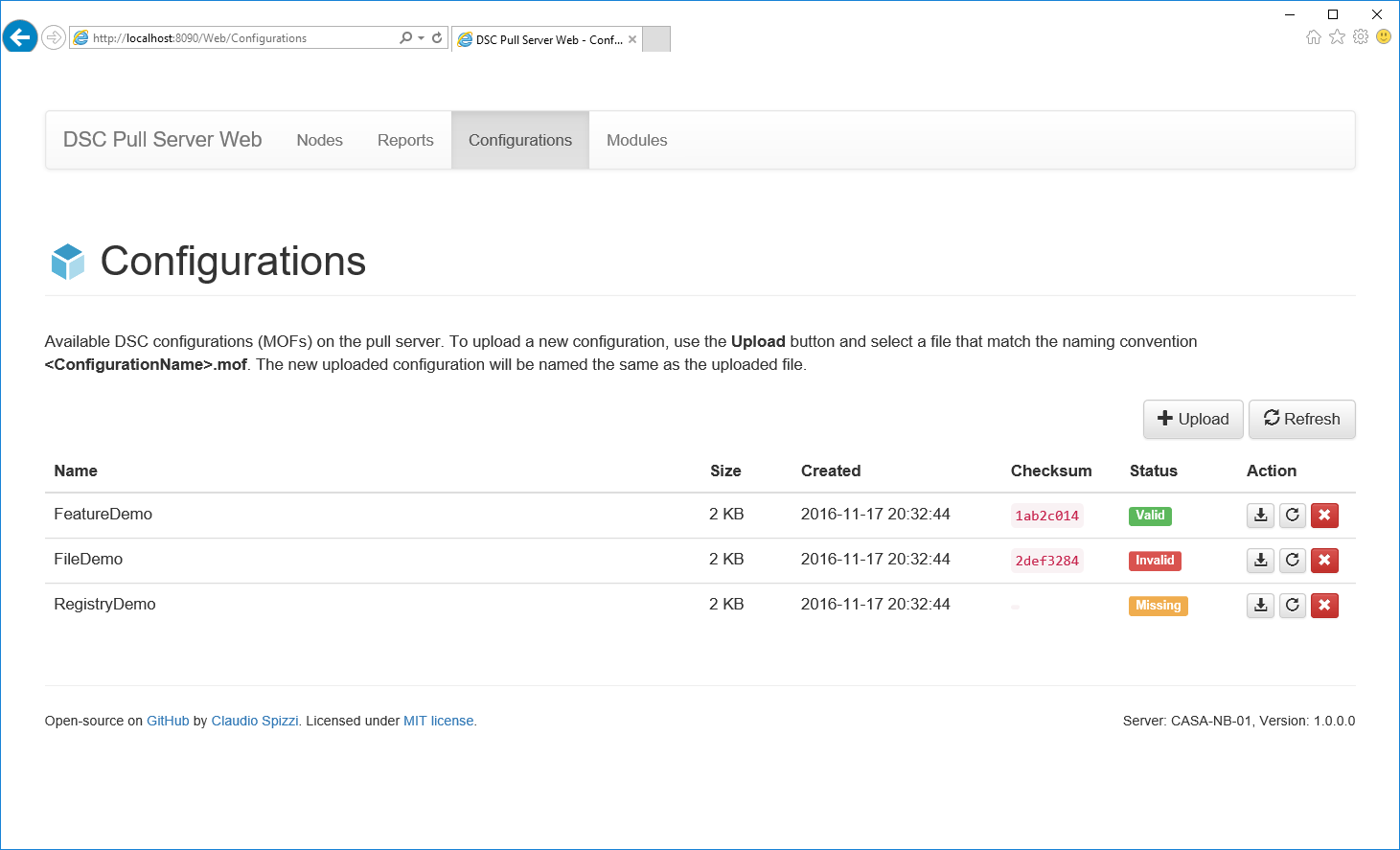Screen dimensions: 1400x850
Task: Click the Server CASA-NB-01 version text
Action: (1239, 721)
